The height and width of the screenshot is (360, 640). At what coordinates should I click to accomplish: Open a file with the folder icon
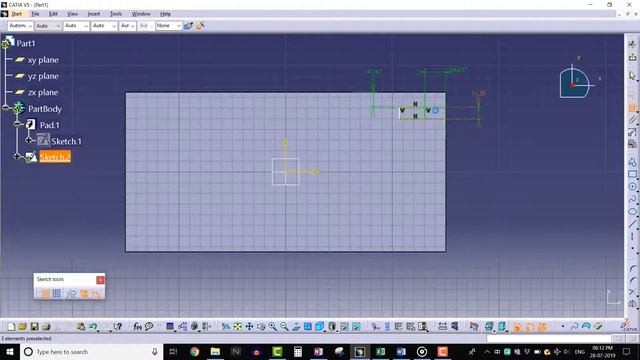coord(22,327)
